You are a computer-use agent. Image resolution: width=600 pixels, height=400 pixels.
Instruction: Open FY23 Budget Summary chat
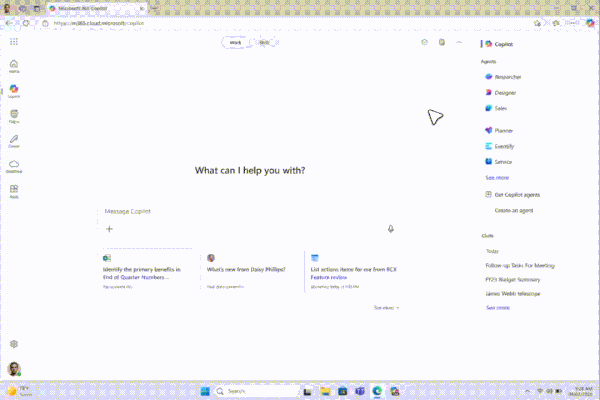coord(513,279)
